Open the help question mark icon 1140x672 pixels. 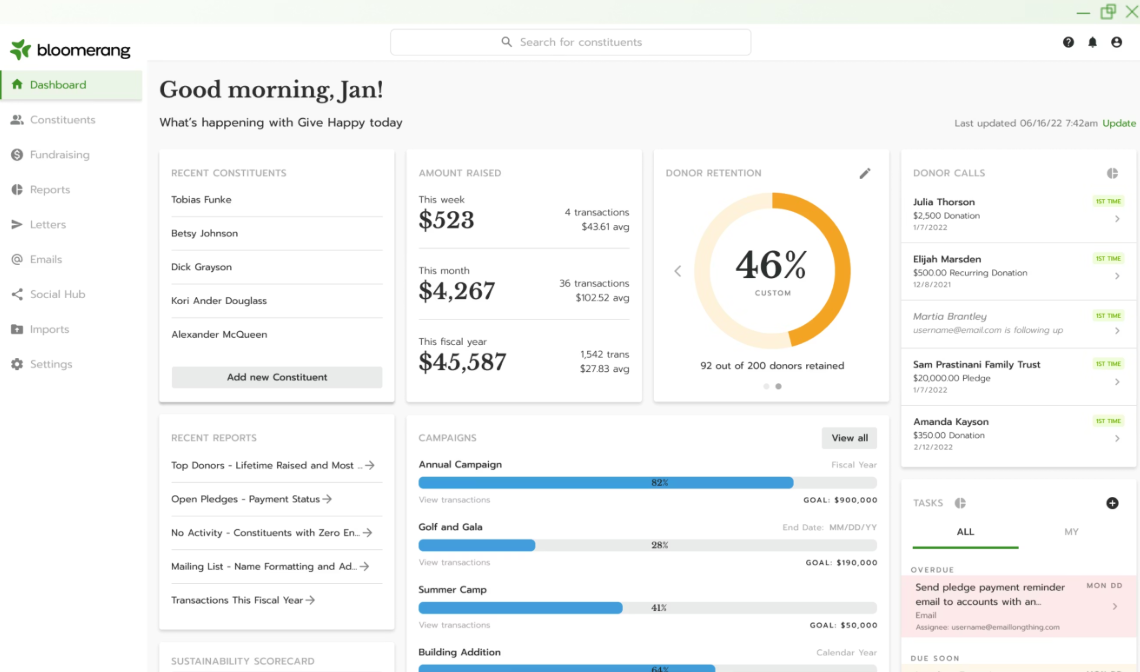(x=1068, y=42)
